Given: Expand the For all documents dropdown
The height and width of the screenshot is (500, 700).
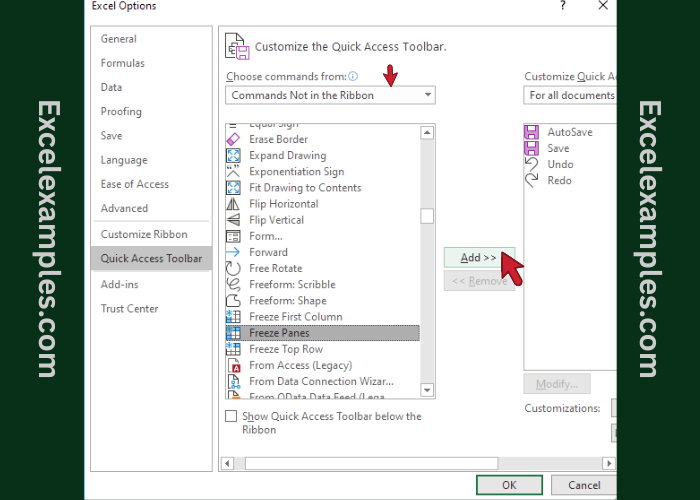Looking at the screenshot, I should pyautogui.click(x=570, y=95).
